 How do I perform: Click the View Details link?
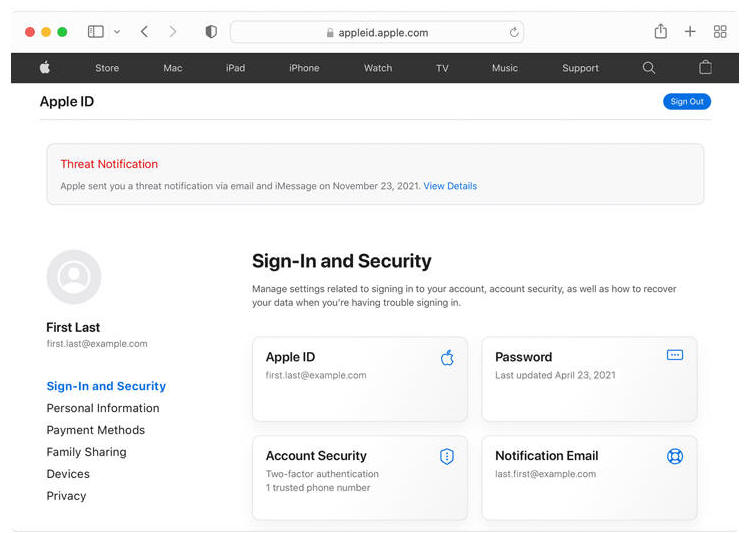pyautogui.click(x=450, y=186)
